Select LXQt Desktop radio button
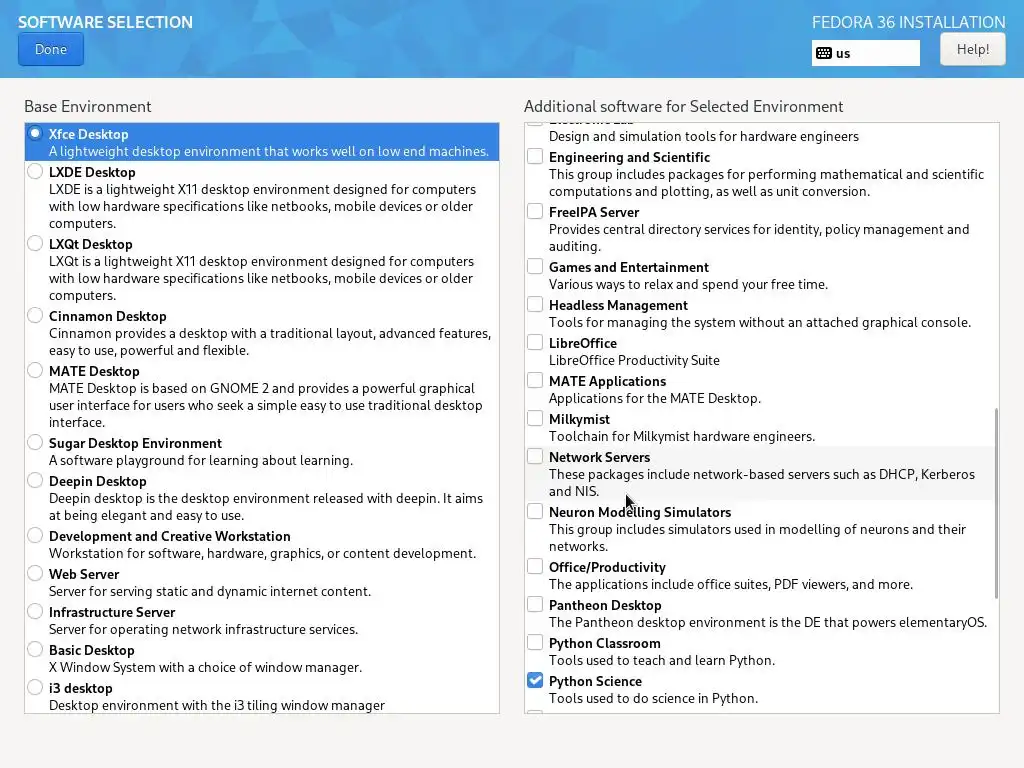The height and width of the screenshot is (768, 1024). click(x=35, y=244)
